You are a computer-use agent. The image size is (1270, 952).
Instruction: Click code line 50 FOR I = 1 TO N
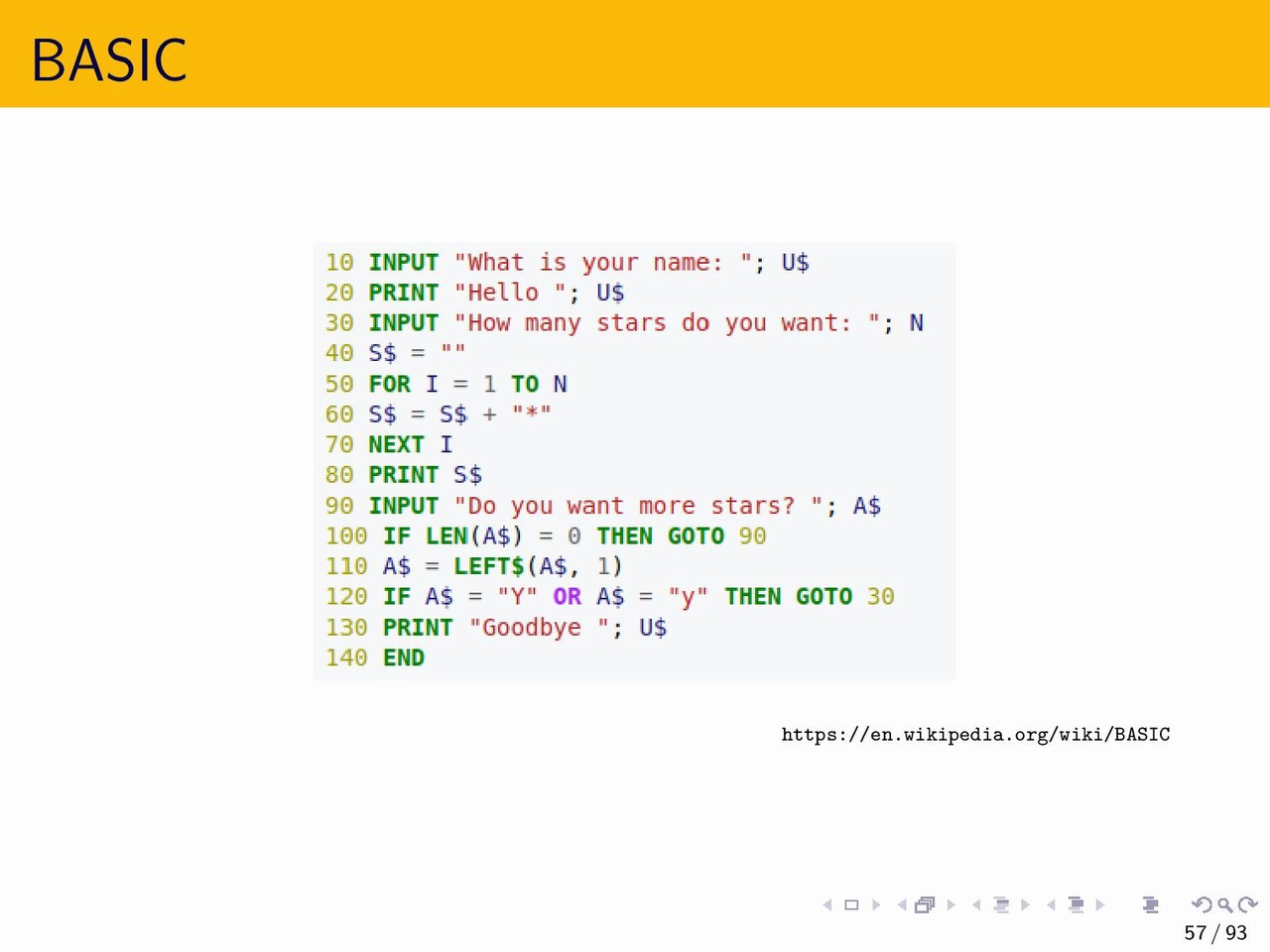tap(446, 384)
